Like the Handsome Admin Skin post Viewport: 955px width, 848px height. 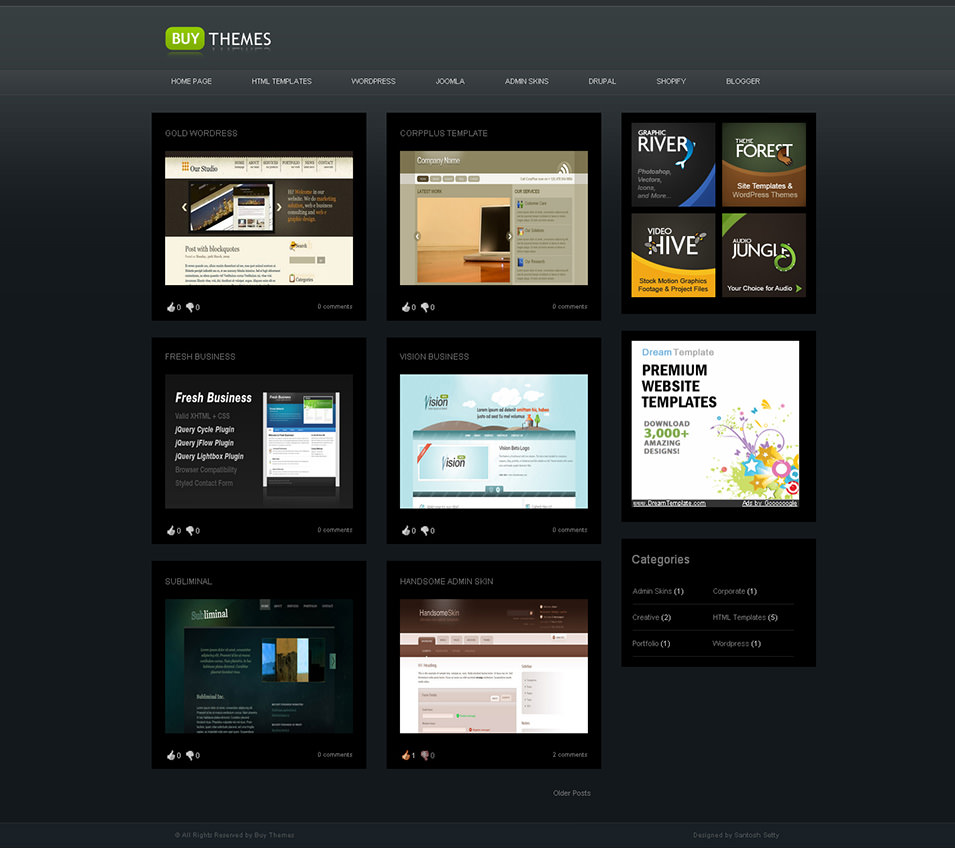point(406,755)
